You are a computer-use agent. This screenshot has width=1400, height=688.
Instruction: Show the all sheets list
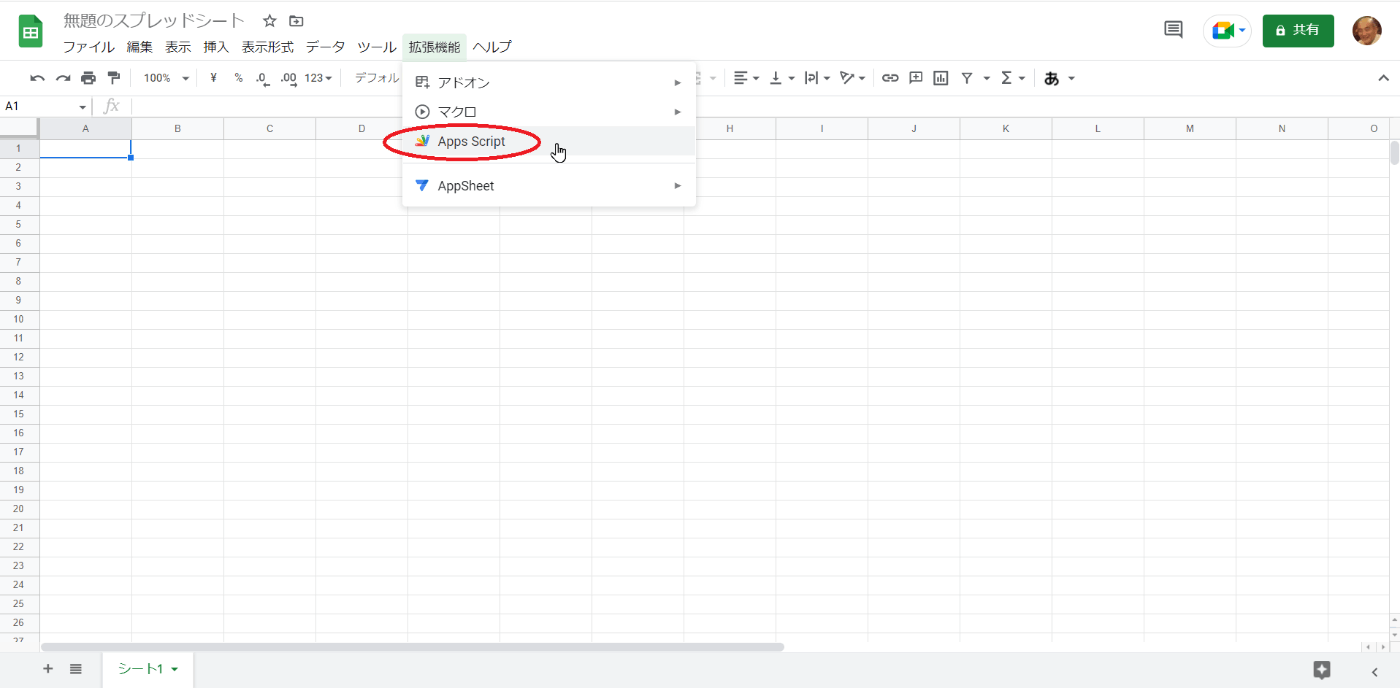tap(76, 669)
